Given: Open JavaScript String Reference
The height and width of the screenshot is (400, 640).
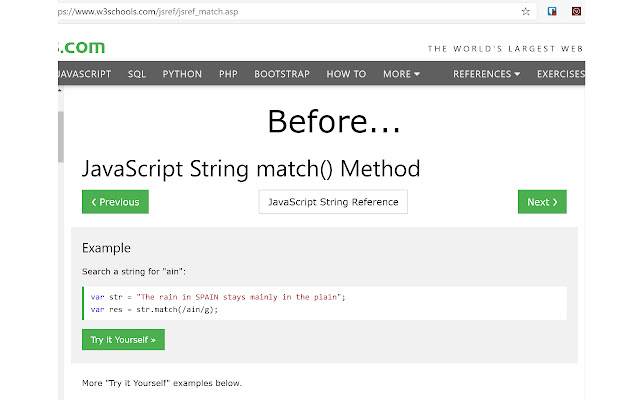Looking at the screenshot, I should click(333, 202).
